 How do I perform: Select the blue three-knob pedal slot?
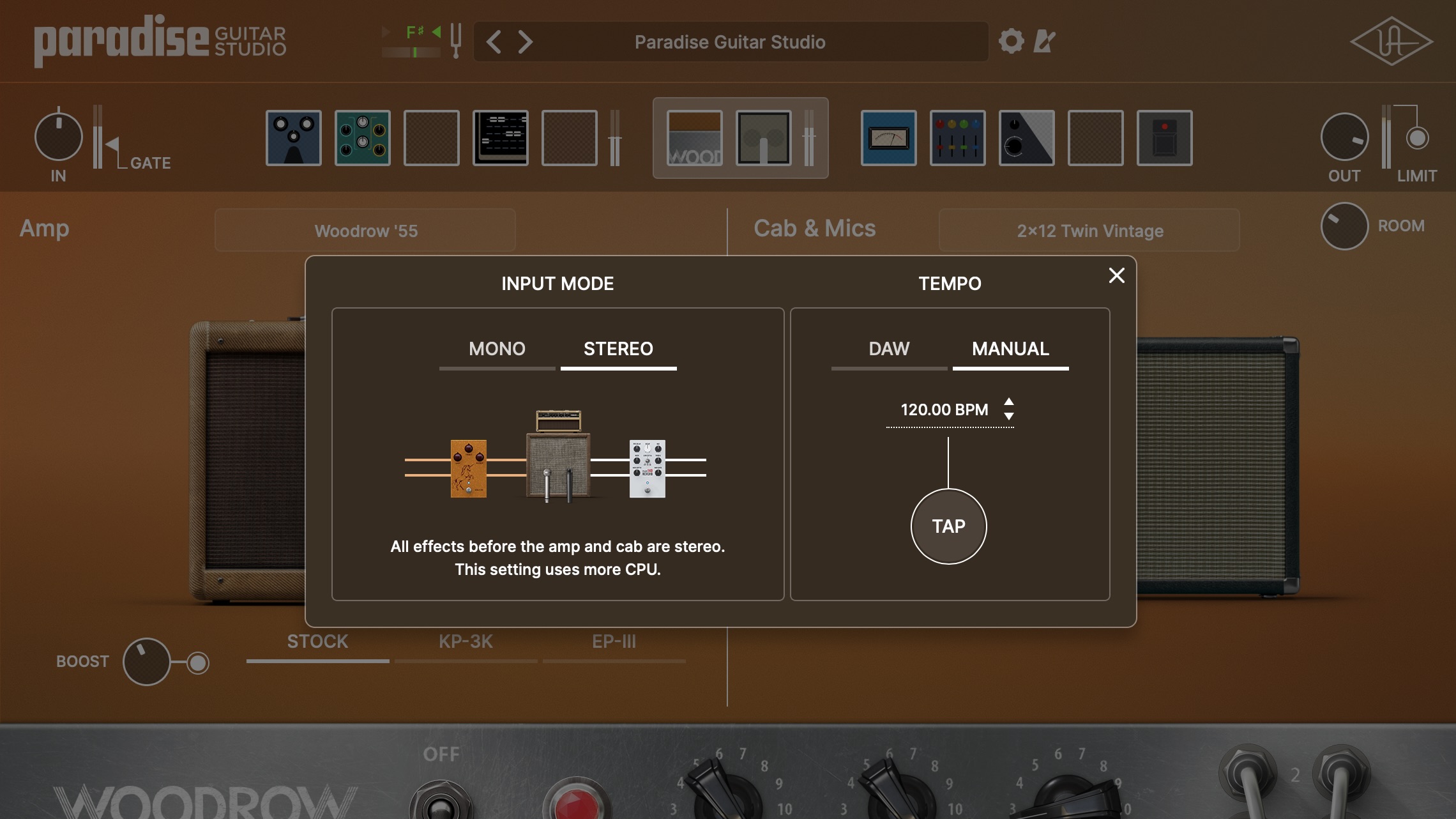294,137
